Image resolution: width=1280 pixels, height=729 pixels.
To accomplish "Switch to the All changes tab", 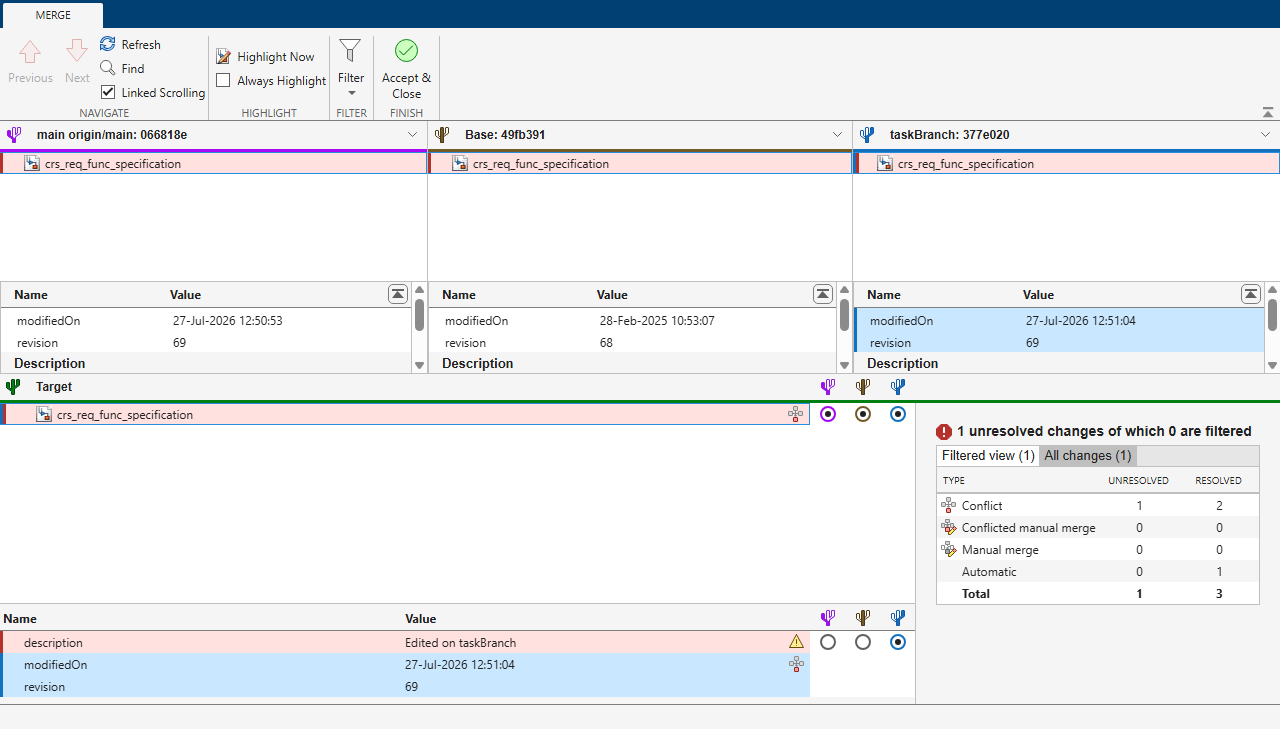I will pos(1088,455).
